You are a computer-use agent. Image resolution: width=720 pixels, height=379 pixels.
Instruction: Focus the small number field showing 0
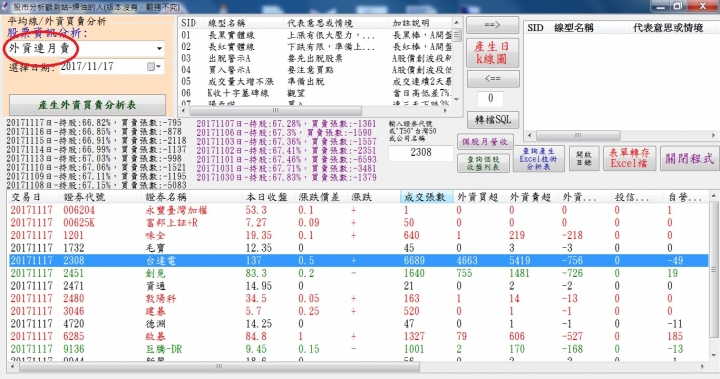[x=490, y=98]
